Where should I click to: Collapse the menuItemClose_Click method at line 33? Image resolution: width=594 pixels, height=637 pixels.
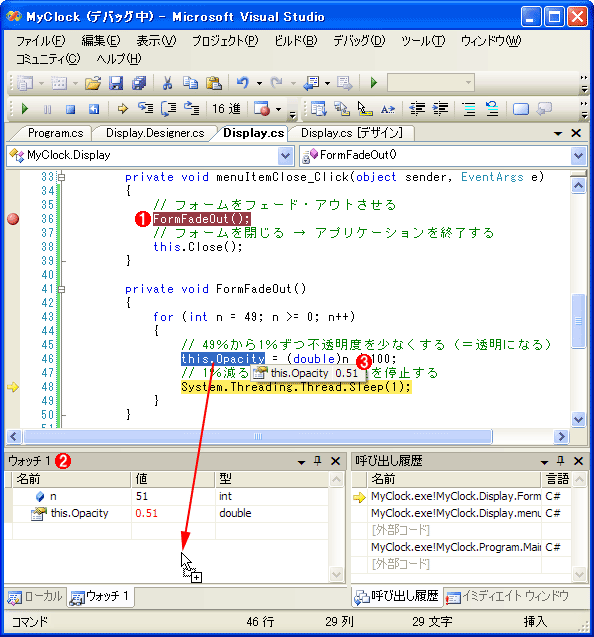pyautogui.click(x=61, y=177)
